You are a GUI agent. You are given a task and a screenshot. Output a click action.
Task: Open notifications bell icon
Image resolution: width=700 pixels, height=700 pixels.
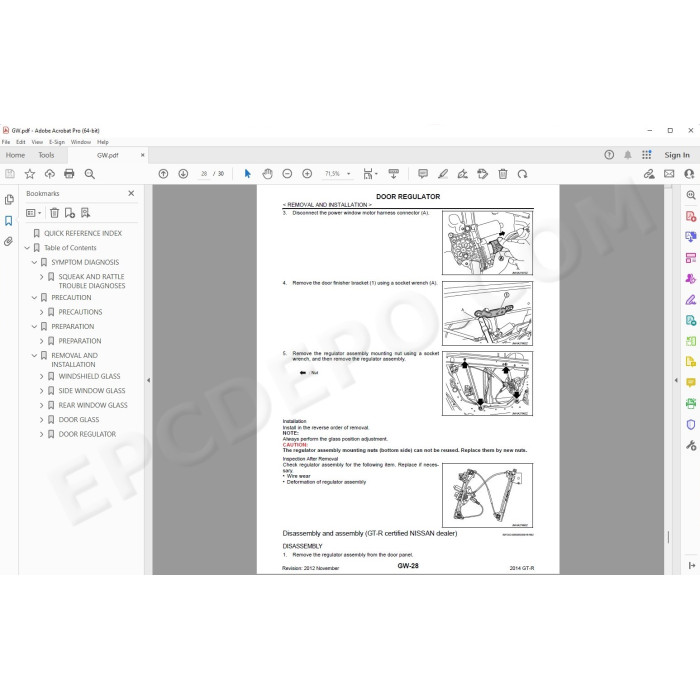click(x=628, y=155)
